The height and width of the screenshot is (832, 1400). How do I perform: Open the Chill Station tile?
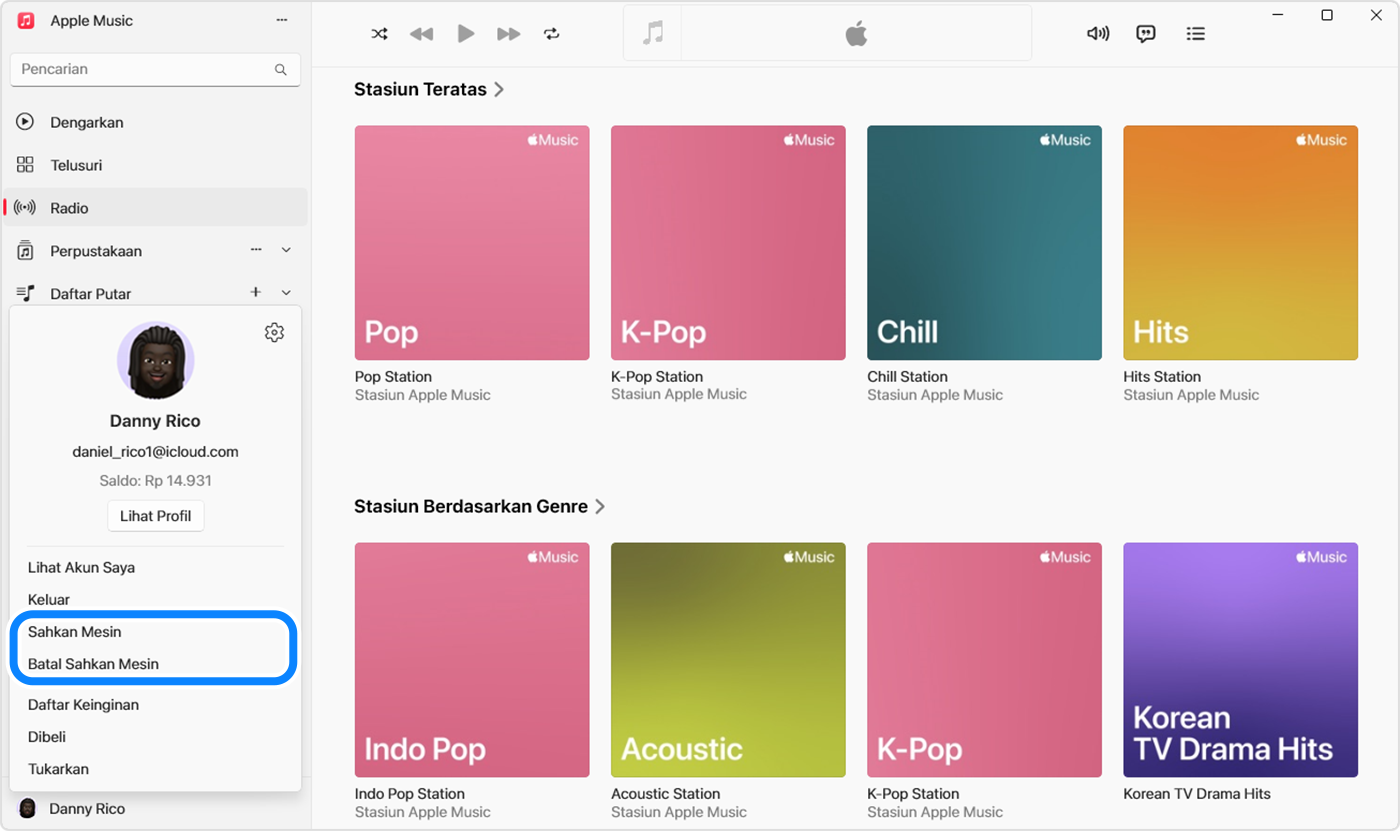(x=984, y=243)
